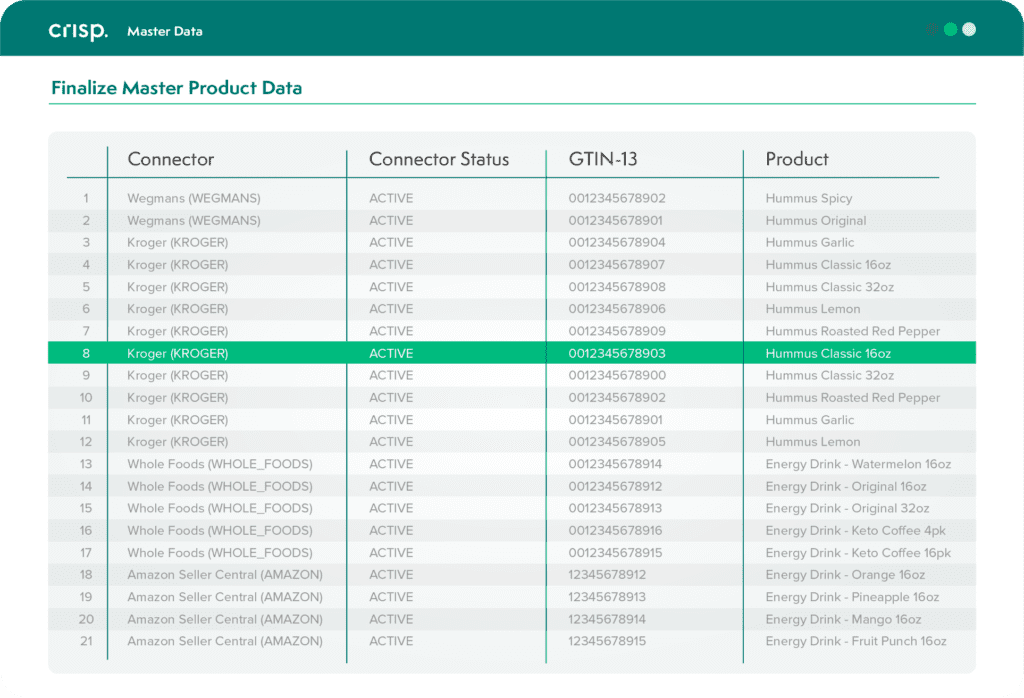Click GTIN 12345678915 in Amazon row 21

607,641
